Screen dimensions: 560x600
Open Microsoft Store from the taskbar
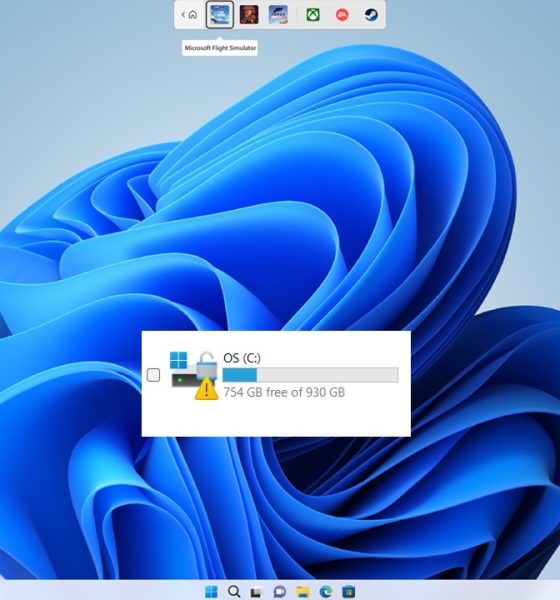tap(349, 592)
